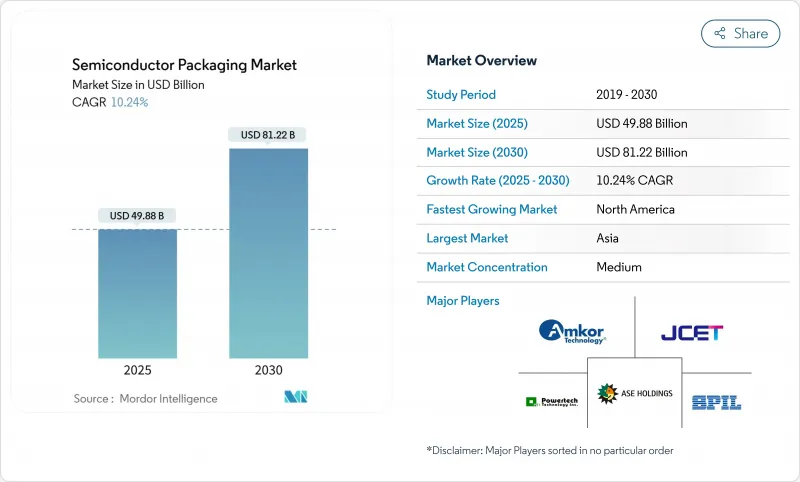Click the Share button
The width and height of the screenshot is (800, 482).
(740, 33)
